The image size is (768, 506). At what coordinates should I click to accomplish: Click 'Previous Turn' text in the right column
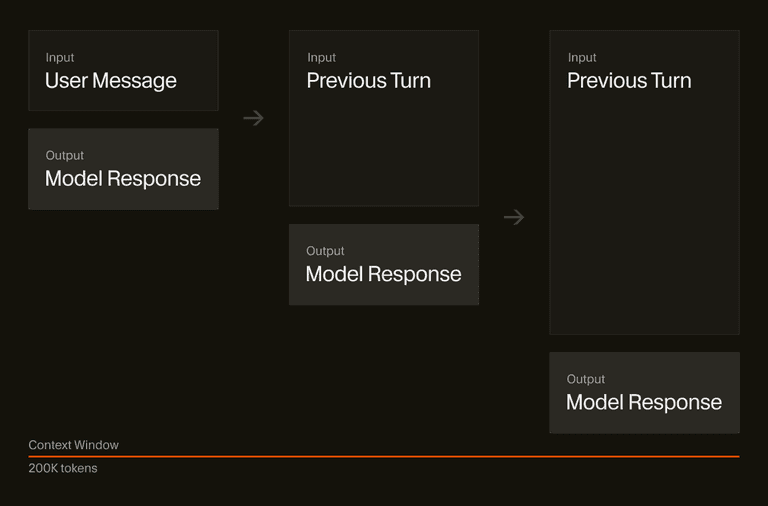click(629, 81)
